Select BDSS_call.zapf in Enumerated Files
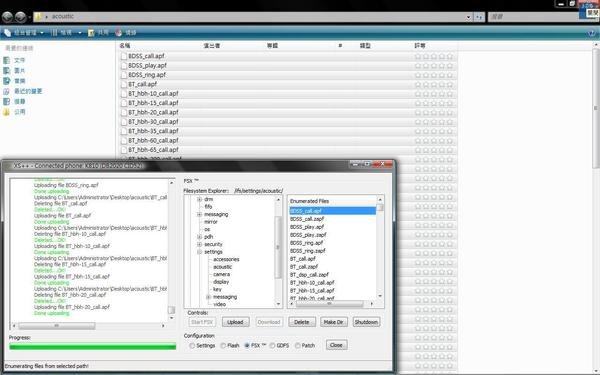600x375 pixels. click(307, 219)
